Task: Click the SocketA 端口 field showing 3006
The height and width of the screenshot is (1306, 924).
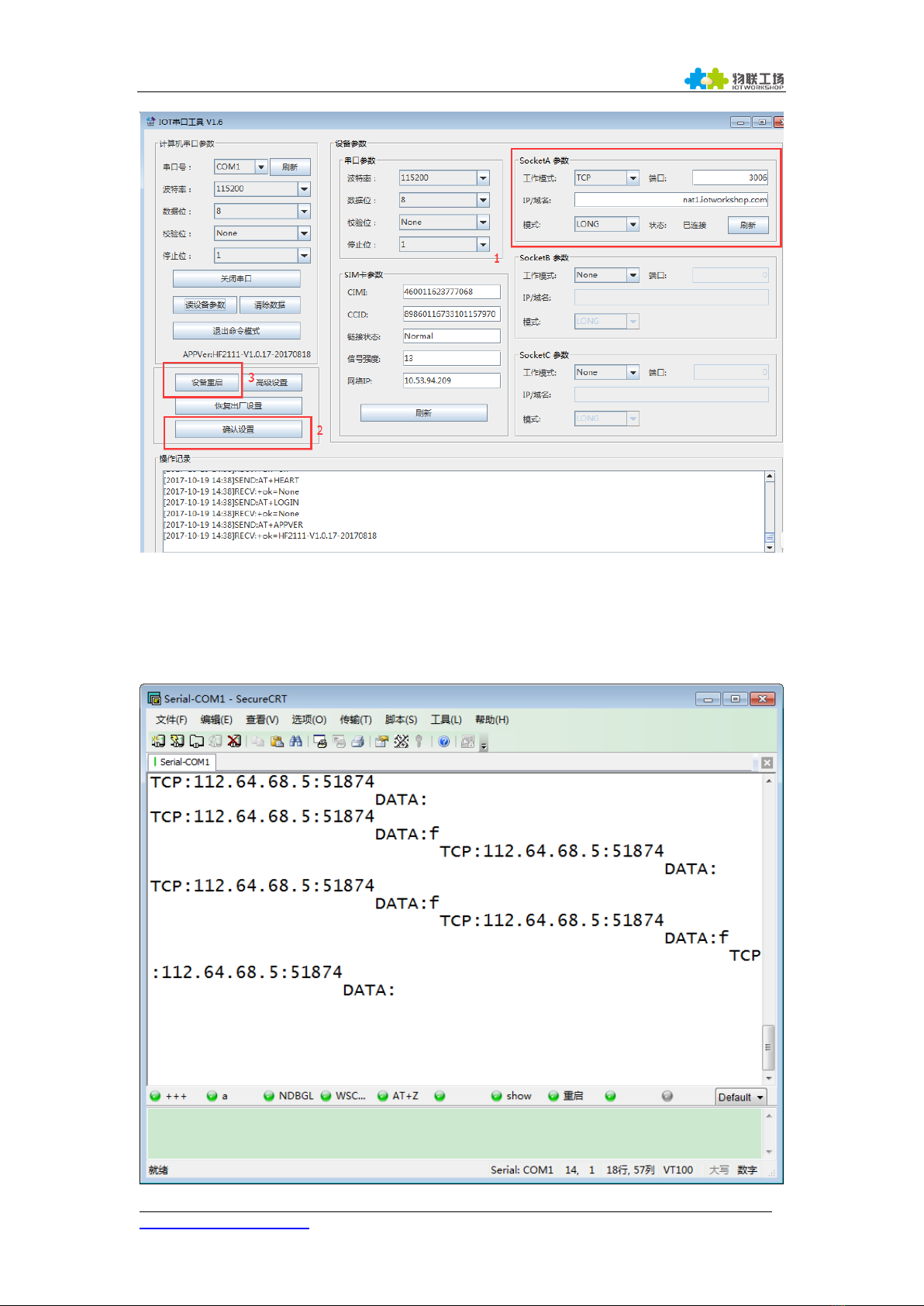Action: tap(730, 177)
